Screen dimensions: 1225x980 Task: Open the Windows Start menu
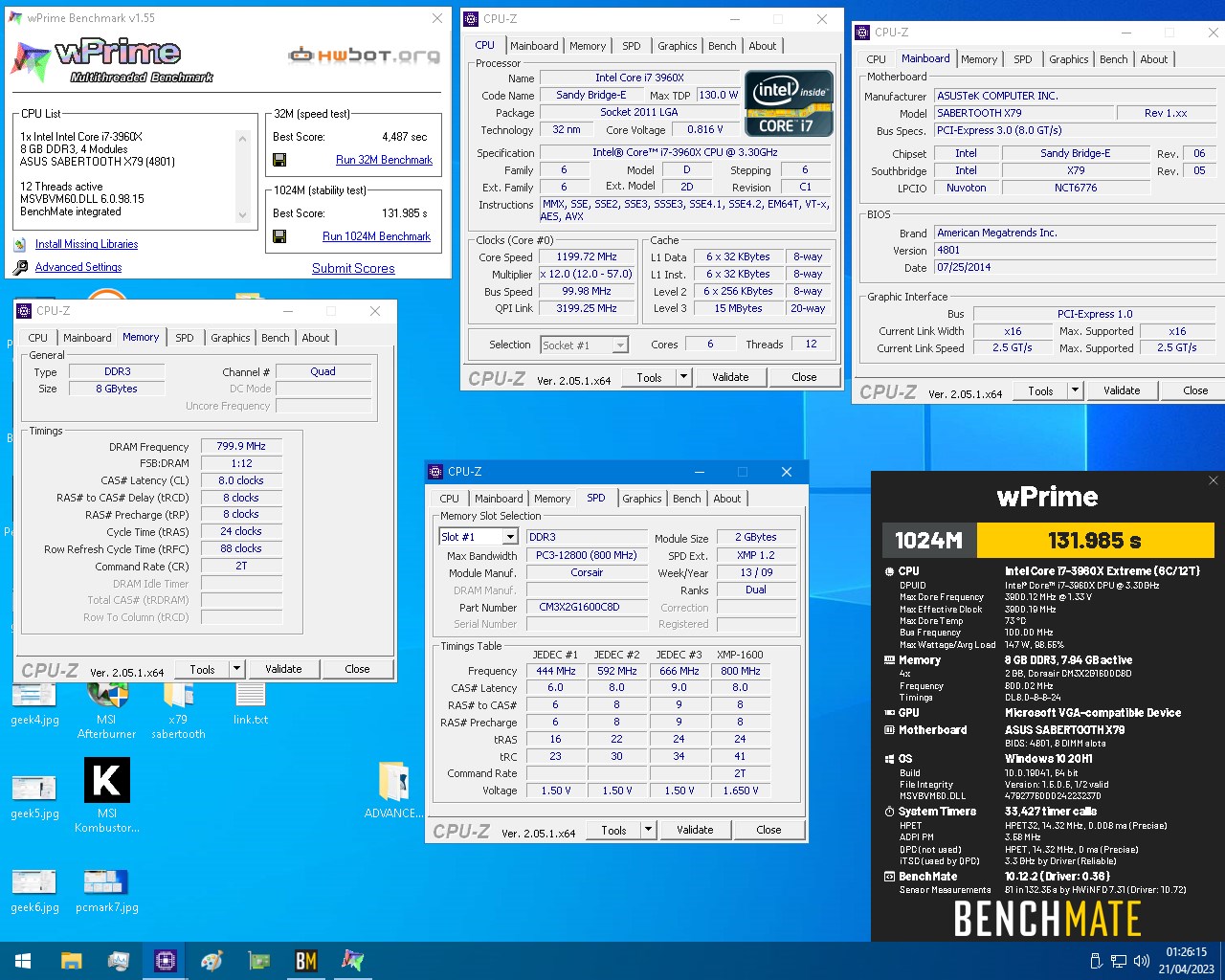[23, 961]
